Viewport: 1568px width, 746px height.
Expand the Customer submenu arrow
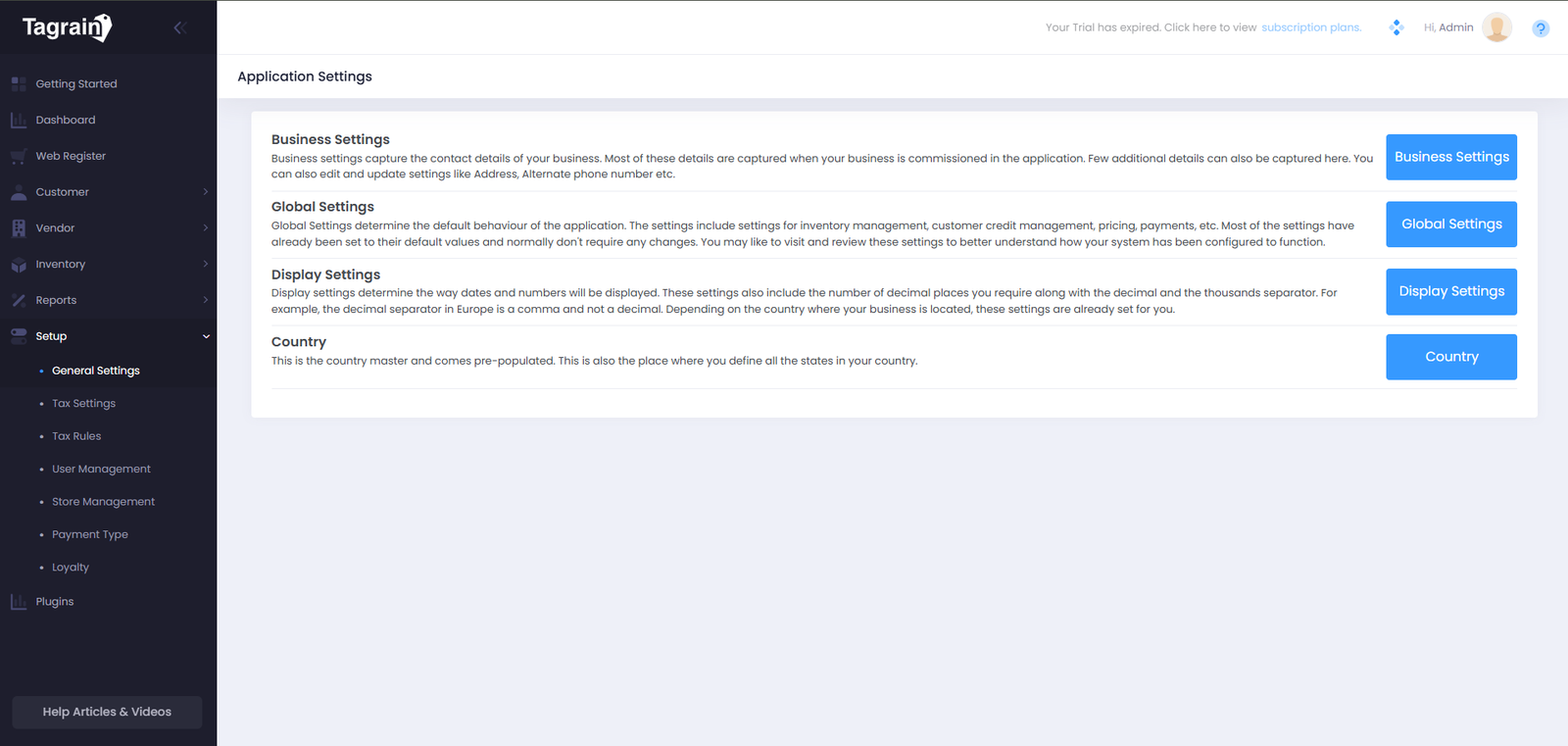coord(206,192)
